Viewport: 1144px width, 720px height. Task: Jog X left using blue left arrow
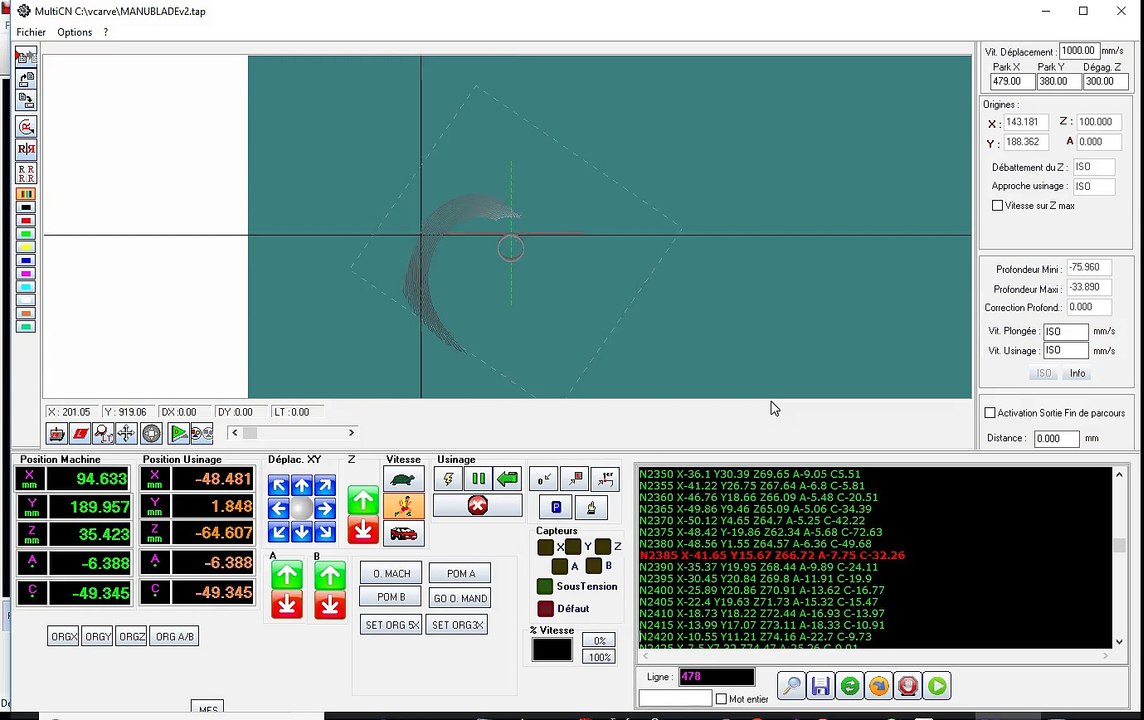pos(279,508)
